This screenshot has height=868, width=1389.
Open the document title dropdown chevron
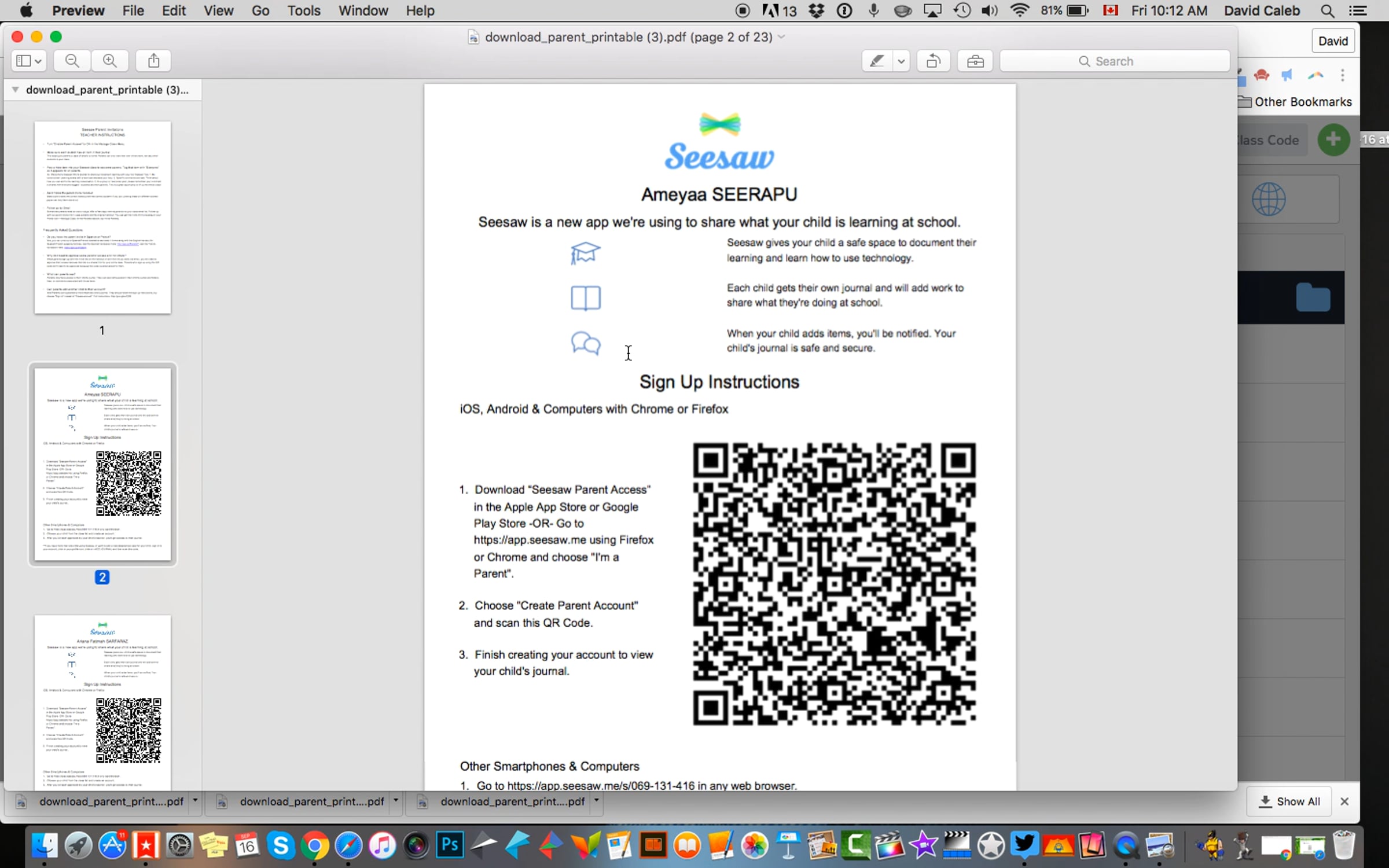pos(781,37)
